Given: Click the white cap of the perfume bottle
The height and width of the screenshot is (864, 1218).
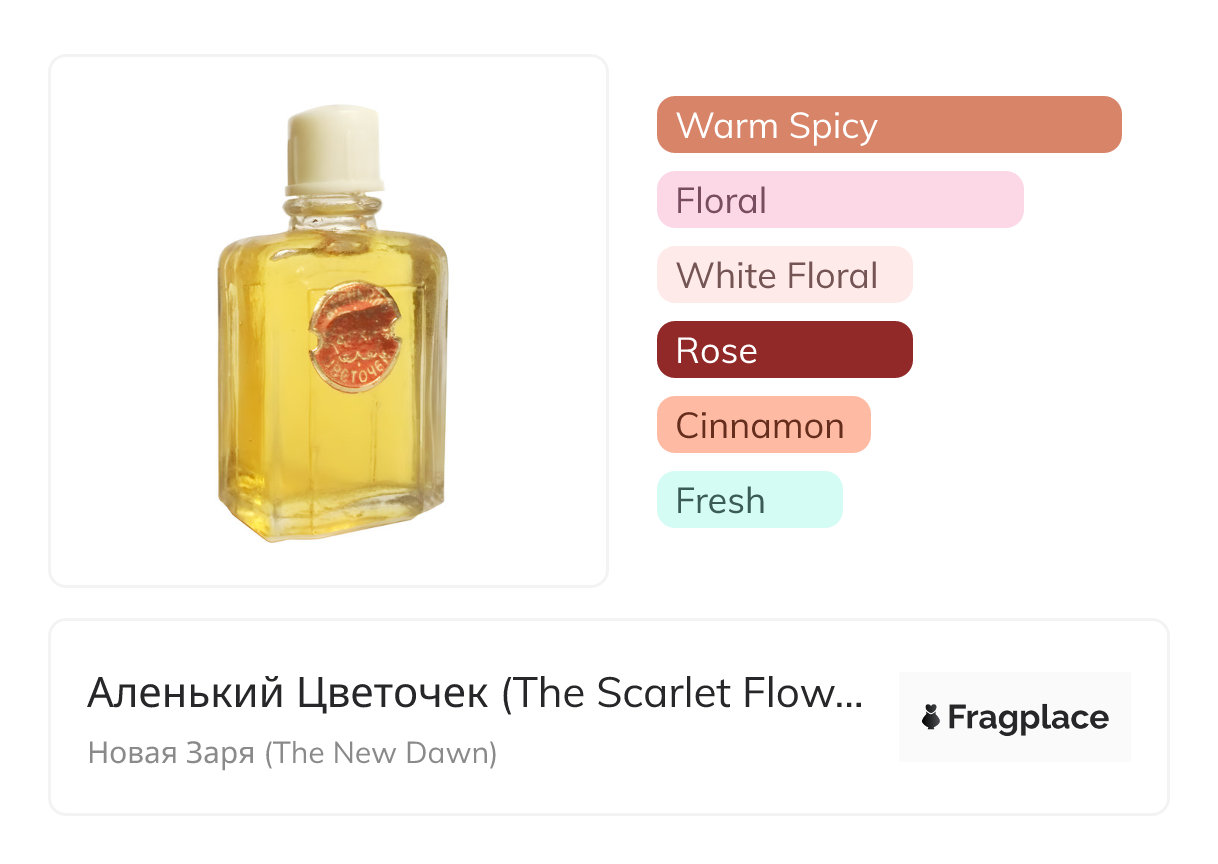Looking at the screenshot, I should (335, 150).
